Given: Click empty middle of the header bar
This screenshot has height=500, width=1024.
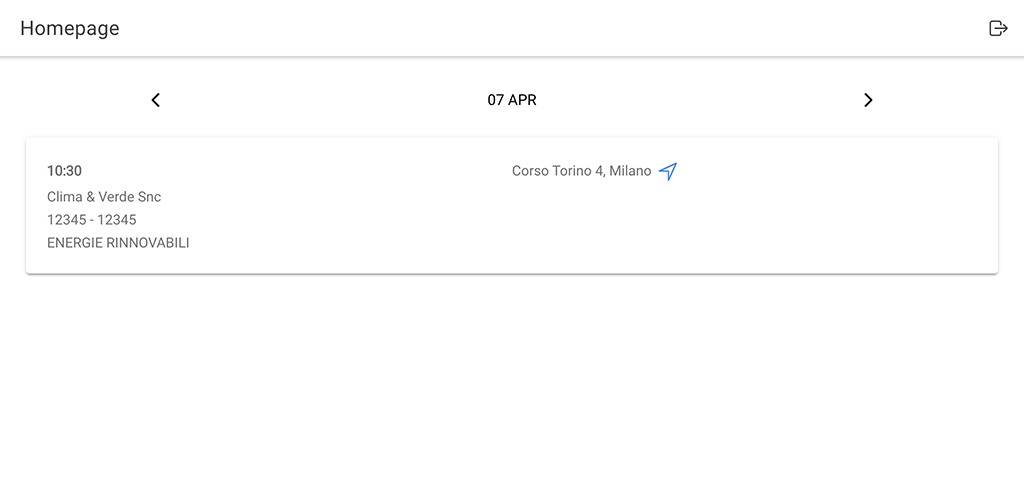Looking at the screenshot, I should pyautogui.click(x=512, y=28).
